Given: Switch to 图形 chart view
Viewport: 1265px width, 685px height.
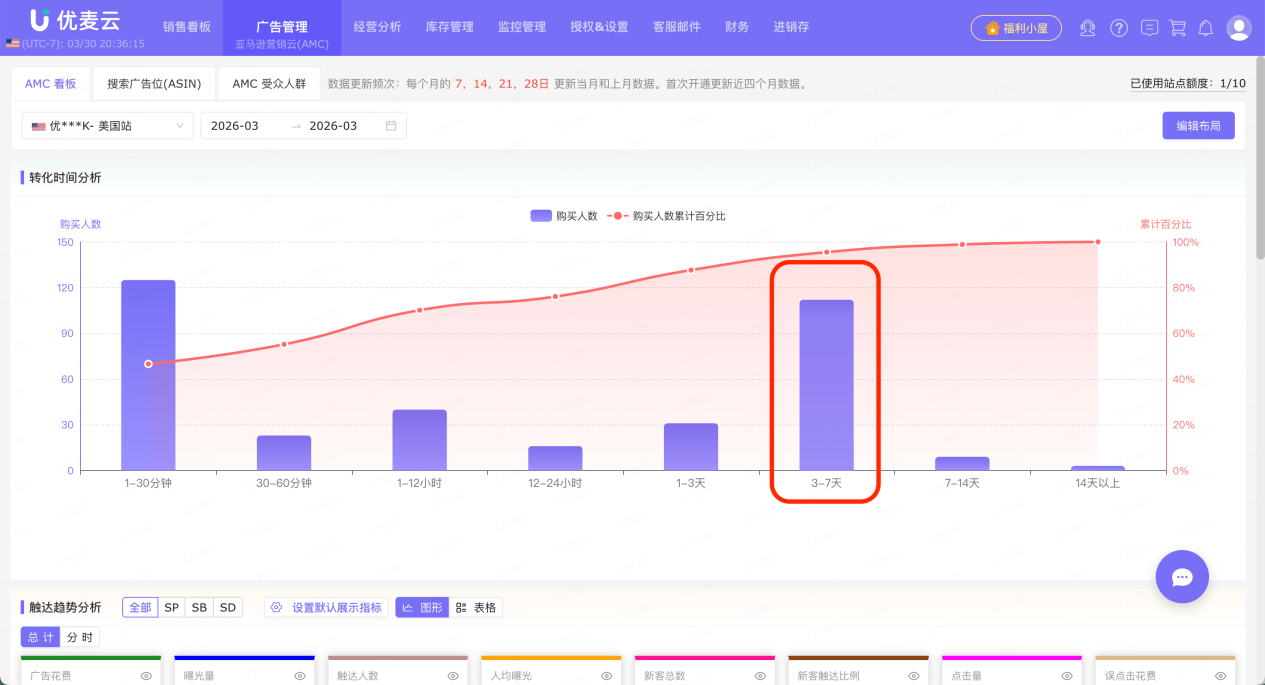Looking at the screenshot, I should (x=422, y=607).
